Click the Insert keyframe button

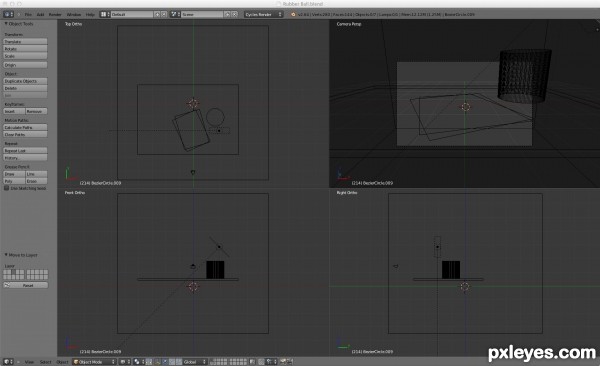[14, 111]
